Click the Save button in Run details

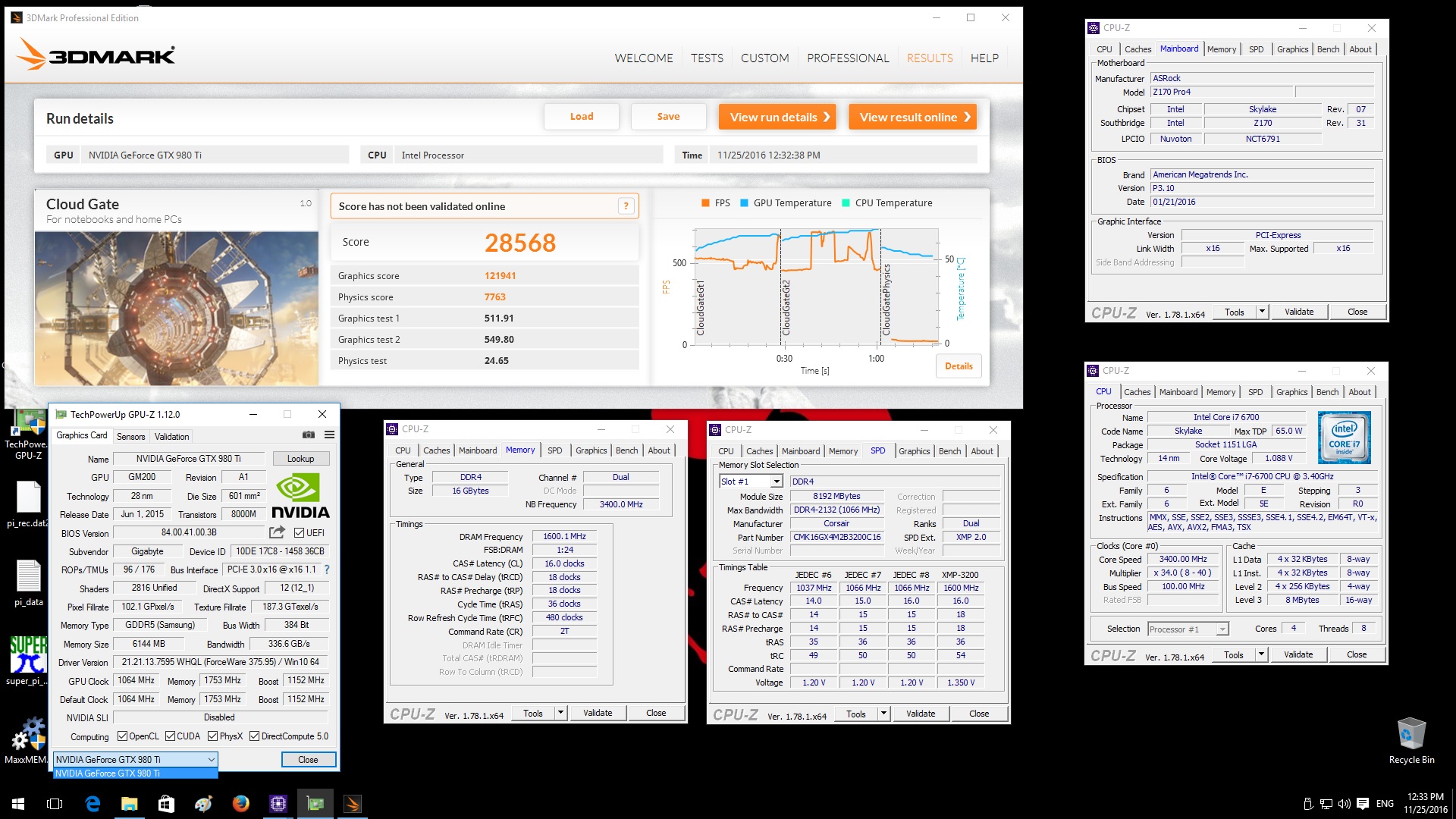tap(668, 117)
